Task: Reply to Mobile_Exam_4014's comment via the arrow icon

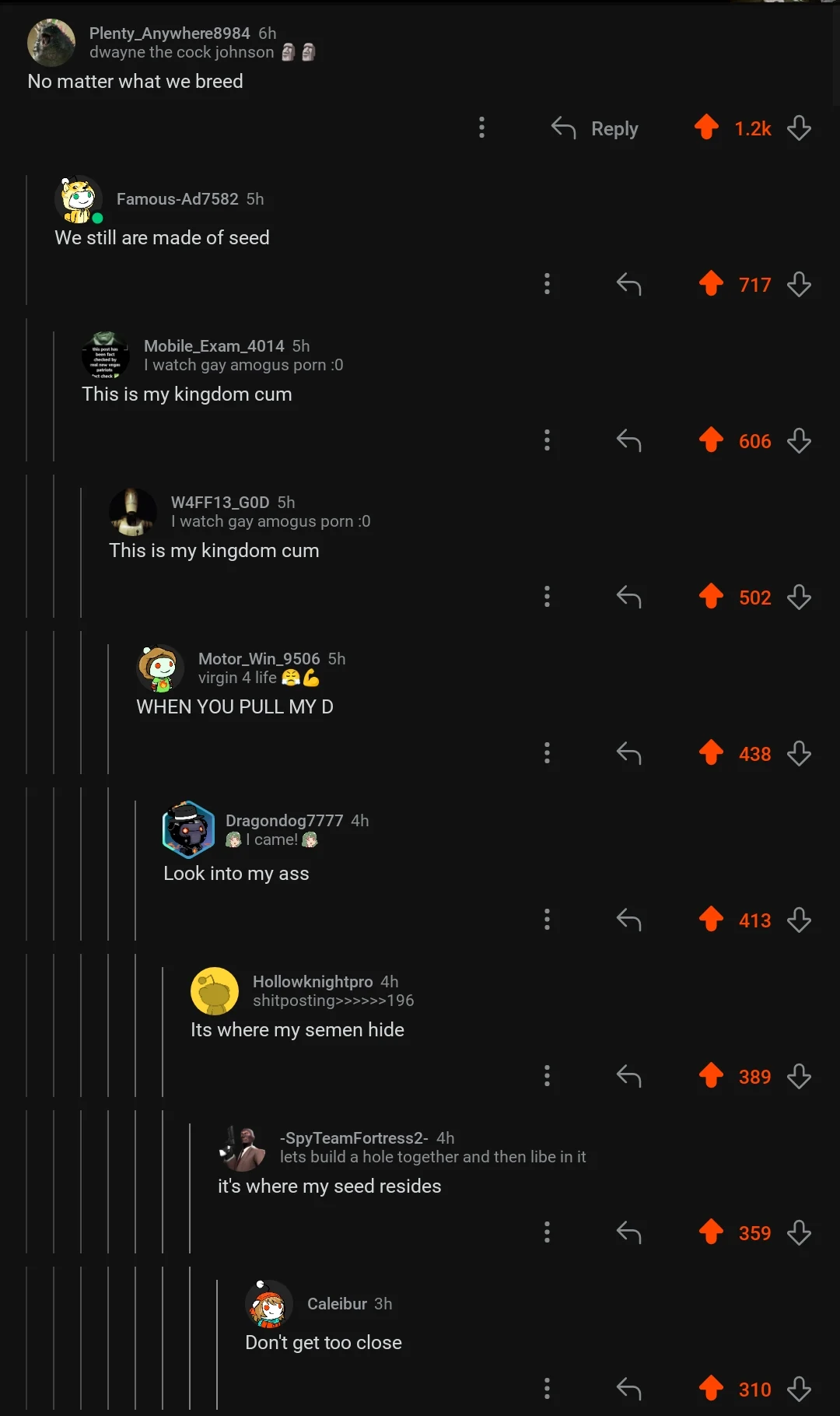Action: (628, 441)
